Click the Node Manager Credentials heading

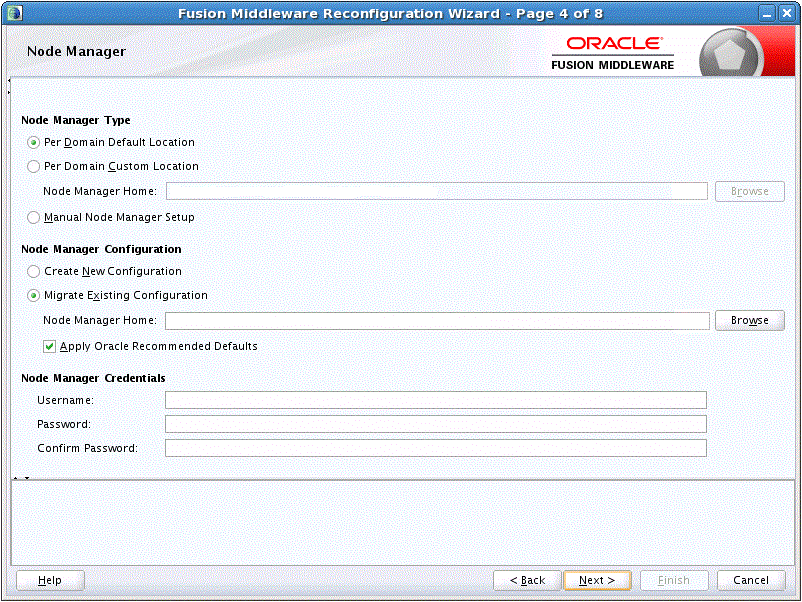(93, 378)
